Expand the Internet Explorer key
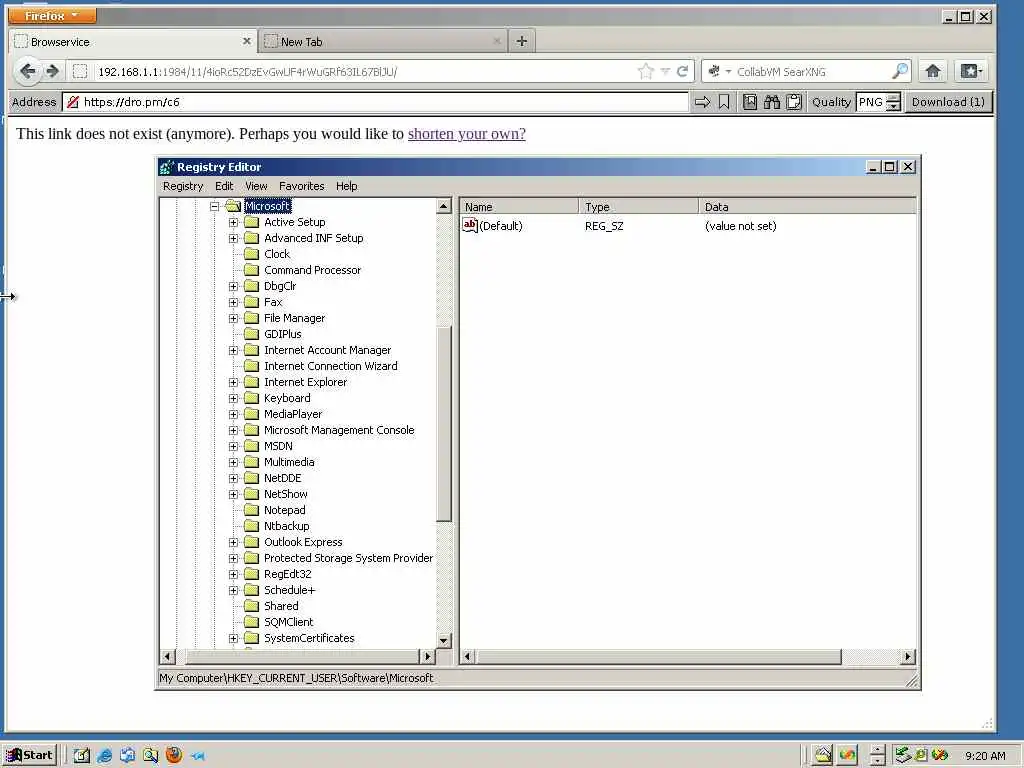The width and height of the screenshot is (1024, 768). click(233, 383)
